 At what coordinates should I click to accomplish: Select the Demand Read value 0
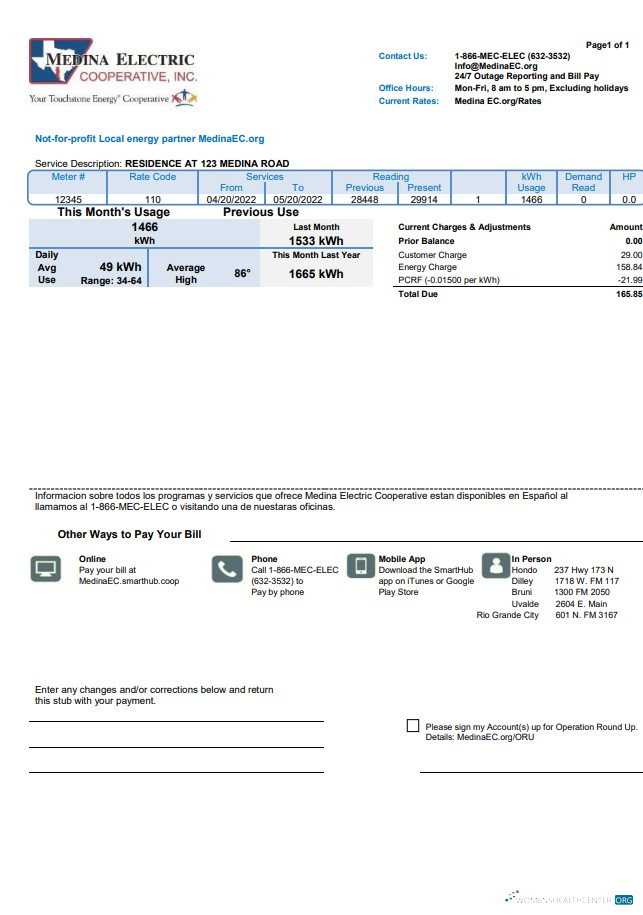pos(583,200)
